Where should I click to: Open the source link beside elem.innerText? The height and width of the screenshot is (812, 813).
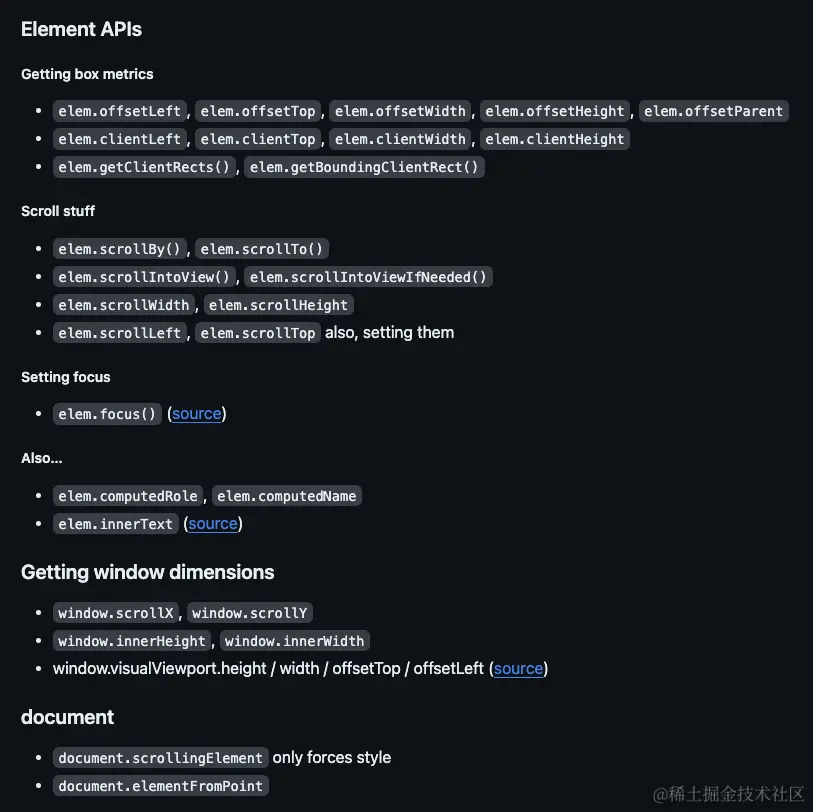[213, 524]
